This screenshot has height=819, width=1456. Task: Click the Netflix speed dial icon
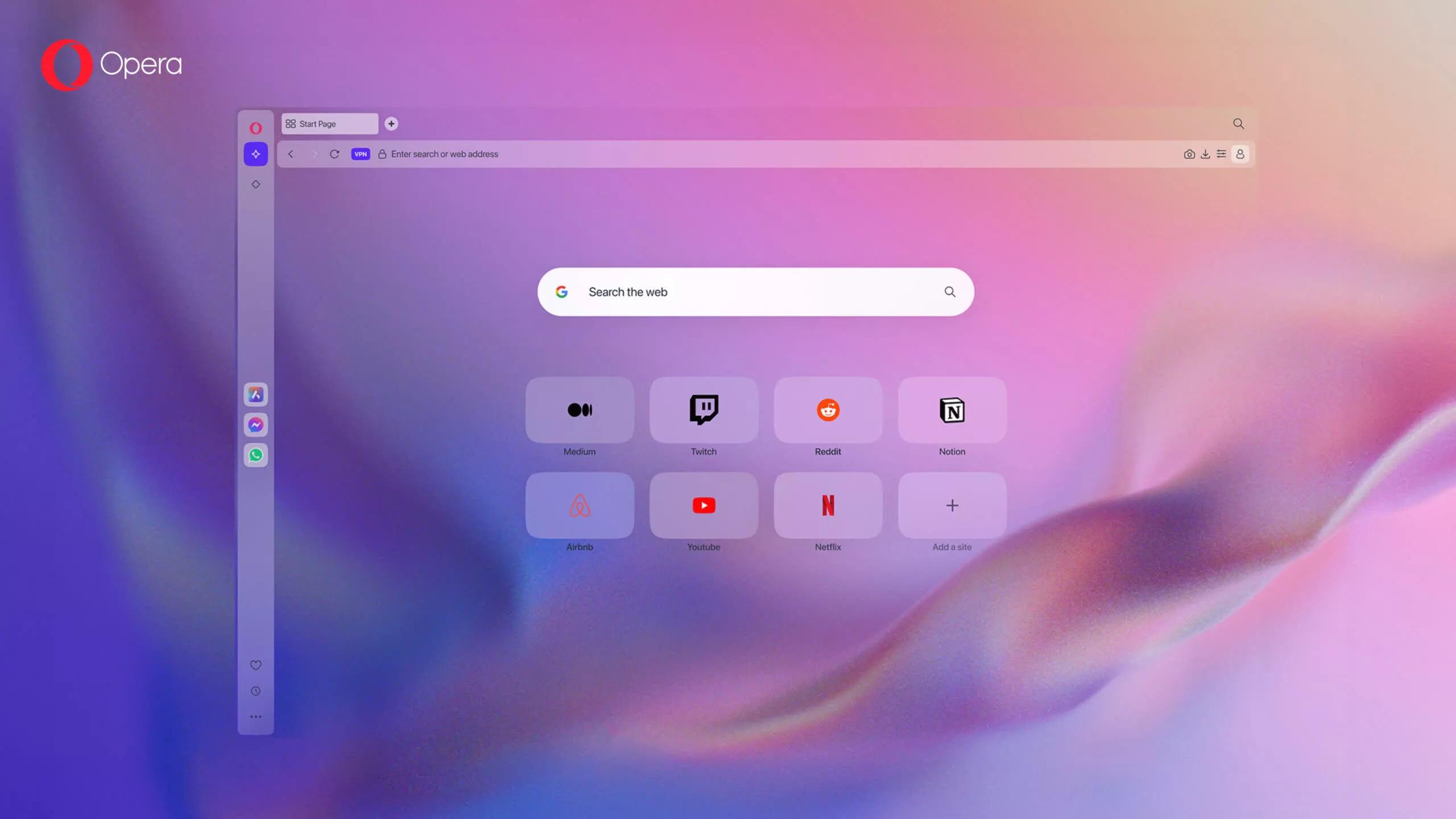click(828, 505)
